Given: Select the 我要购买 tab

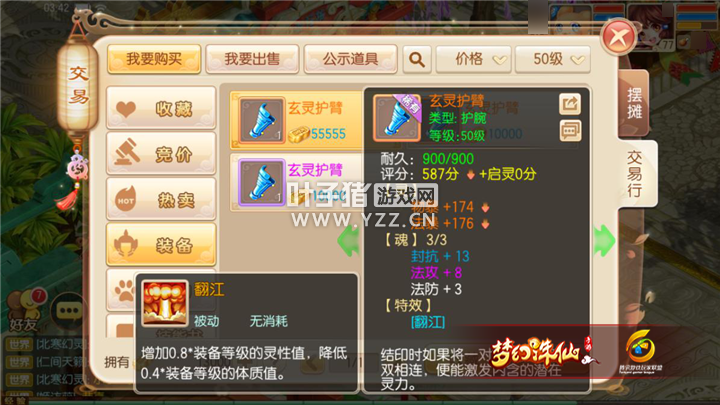Looking at the screenshot, I should pos(154,59).
